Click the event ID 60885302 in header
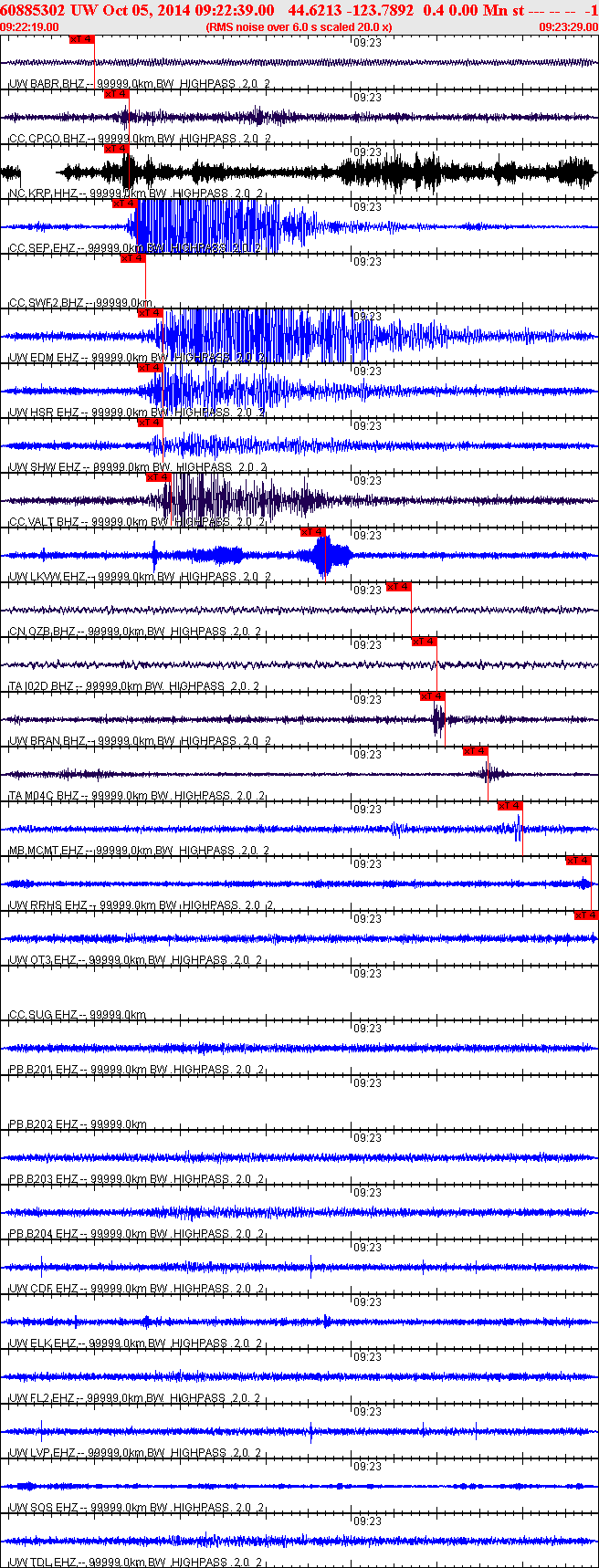This screenshot has height=1568, width=599. [32, 11]
